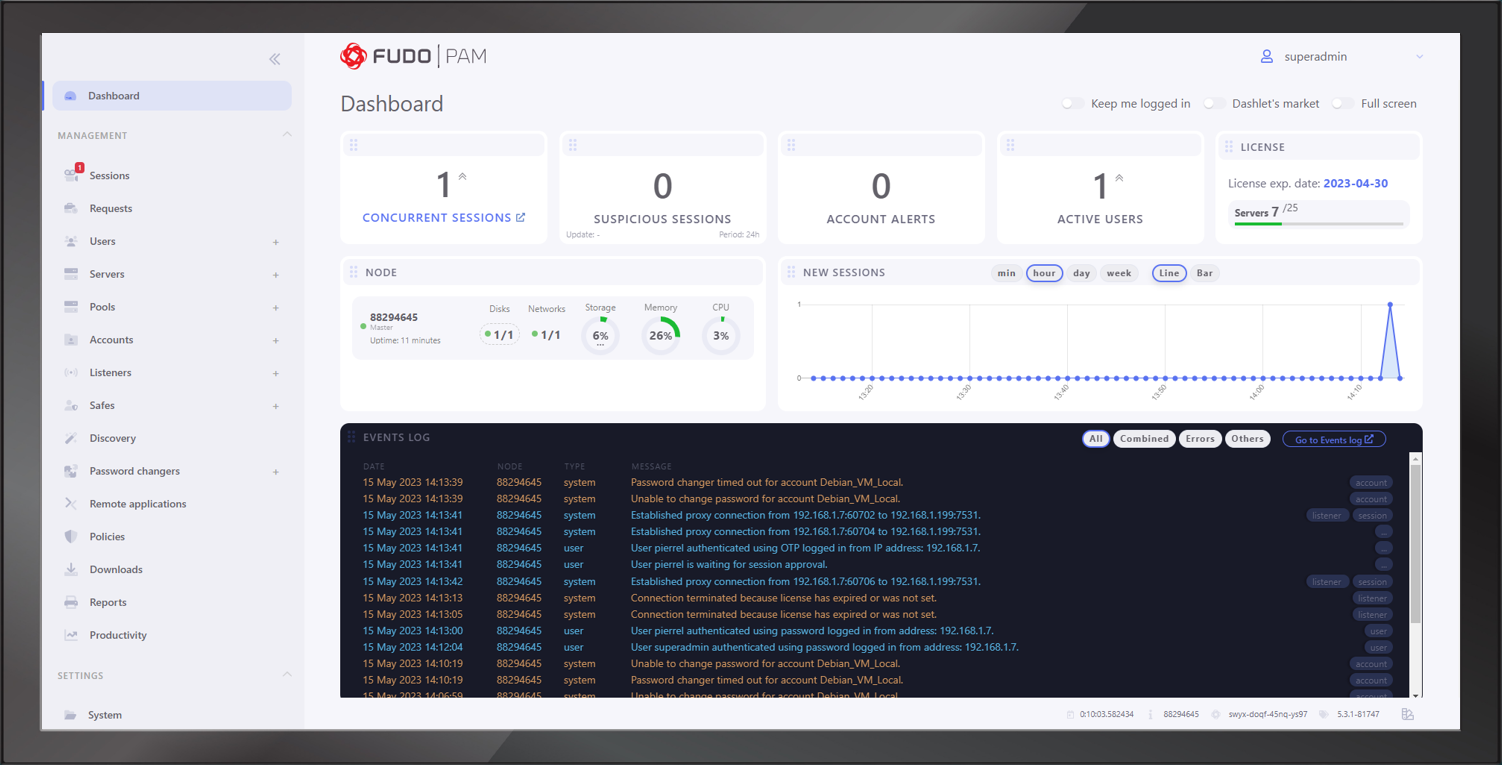The image size is (1502, 765).
Task: Click the superadmin user avatar icon
Action: click(x=1267, y=57)
